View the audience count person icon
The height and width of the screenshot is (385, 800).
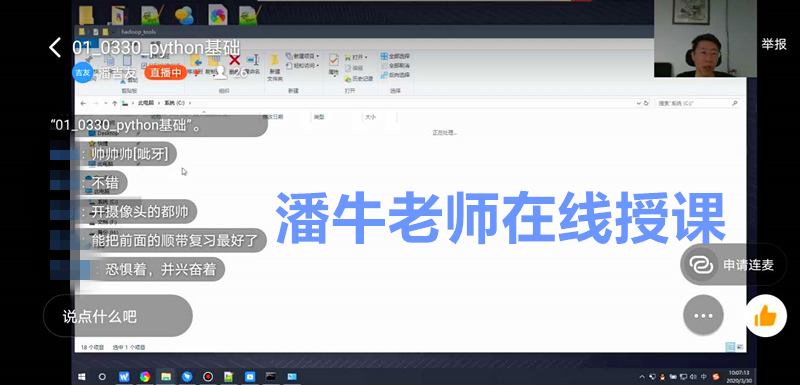(220, 72)
